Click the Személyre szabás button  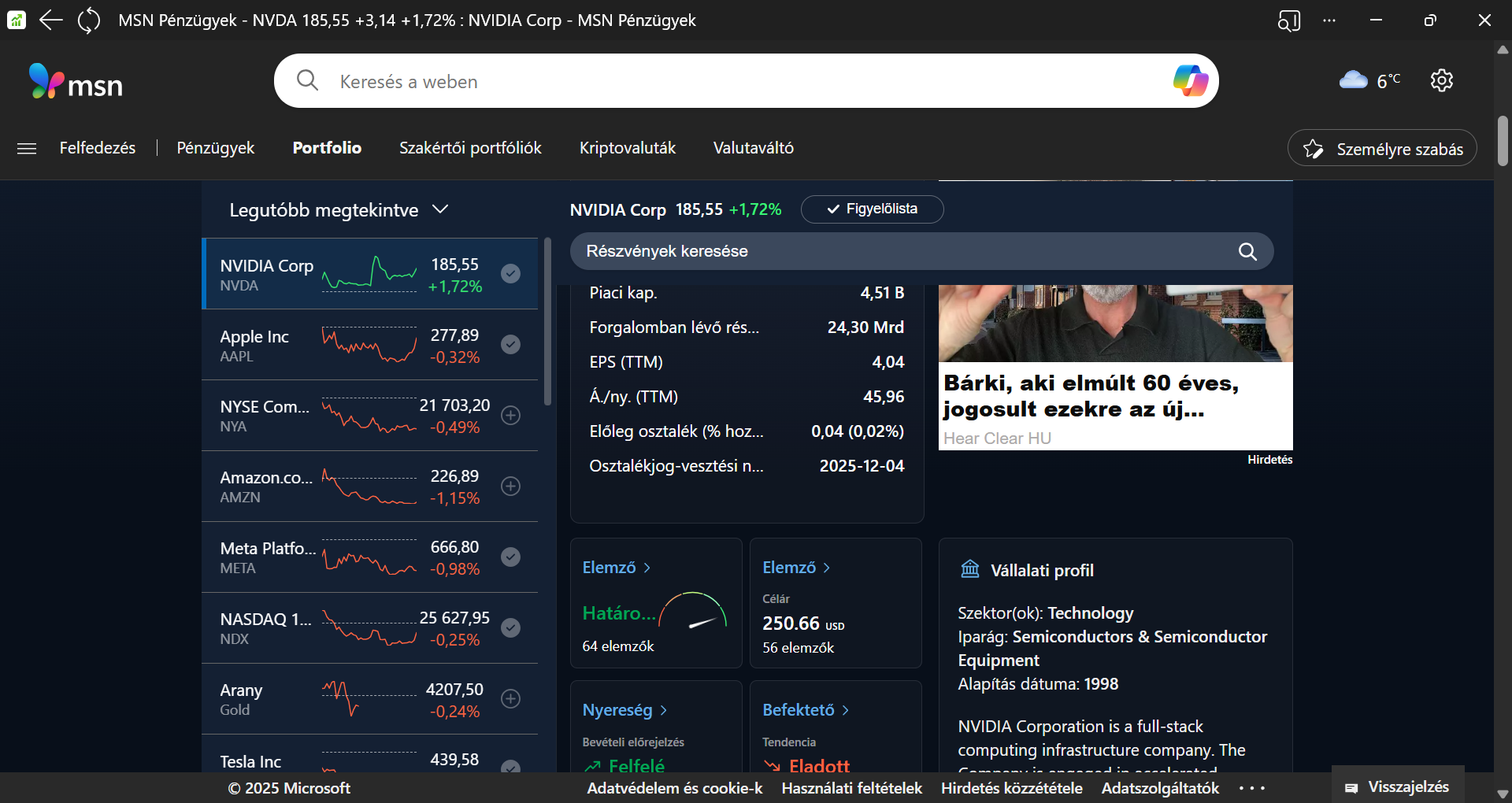[x=1382, y=149]
